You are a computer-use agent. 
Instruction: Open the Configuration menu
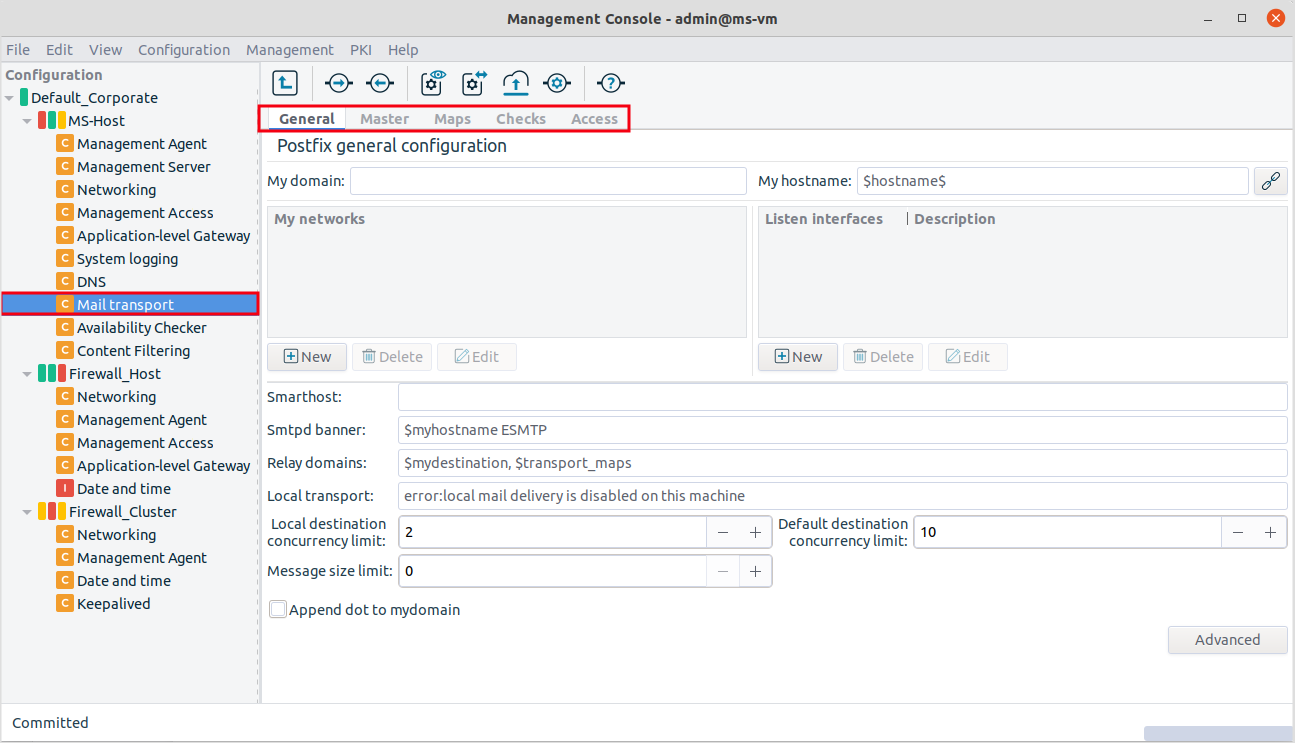(184, 50)
